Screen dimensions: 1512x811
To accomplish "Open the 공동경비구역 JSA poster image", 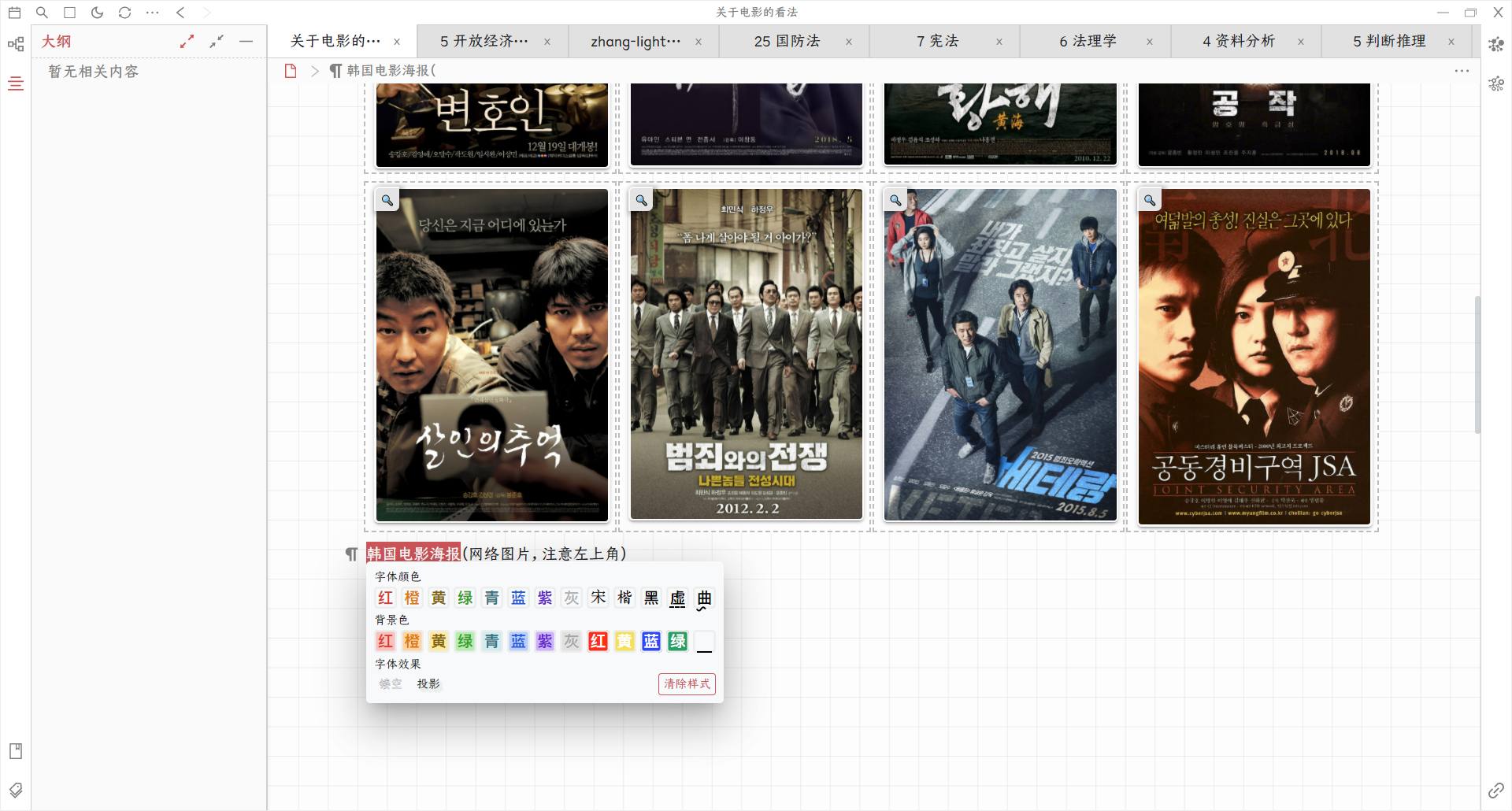I will 1254,357.
